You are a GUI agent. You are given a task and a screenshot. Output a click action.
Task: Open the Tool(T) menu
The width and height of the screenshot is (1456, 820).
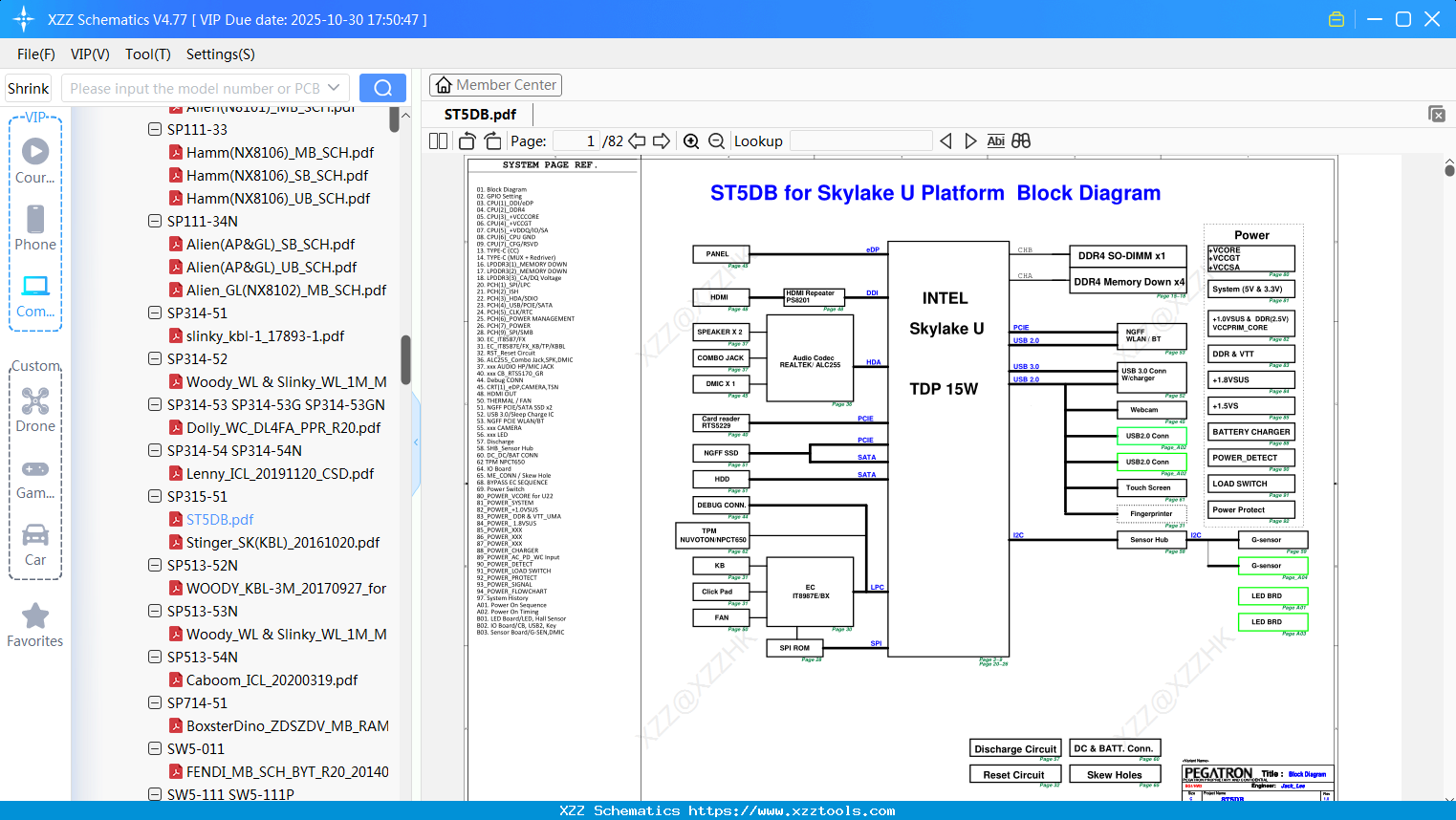pyautogui.click(x=147, y=54)
